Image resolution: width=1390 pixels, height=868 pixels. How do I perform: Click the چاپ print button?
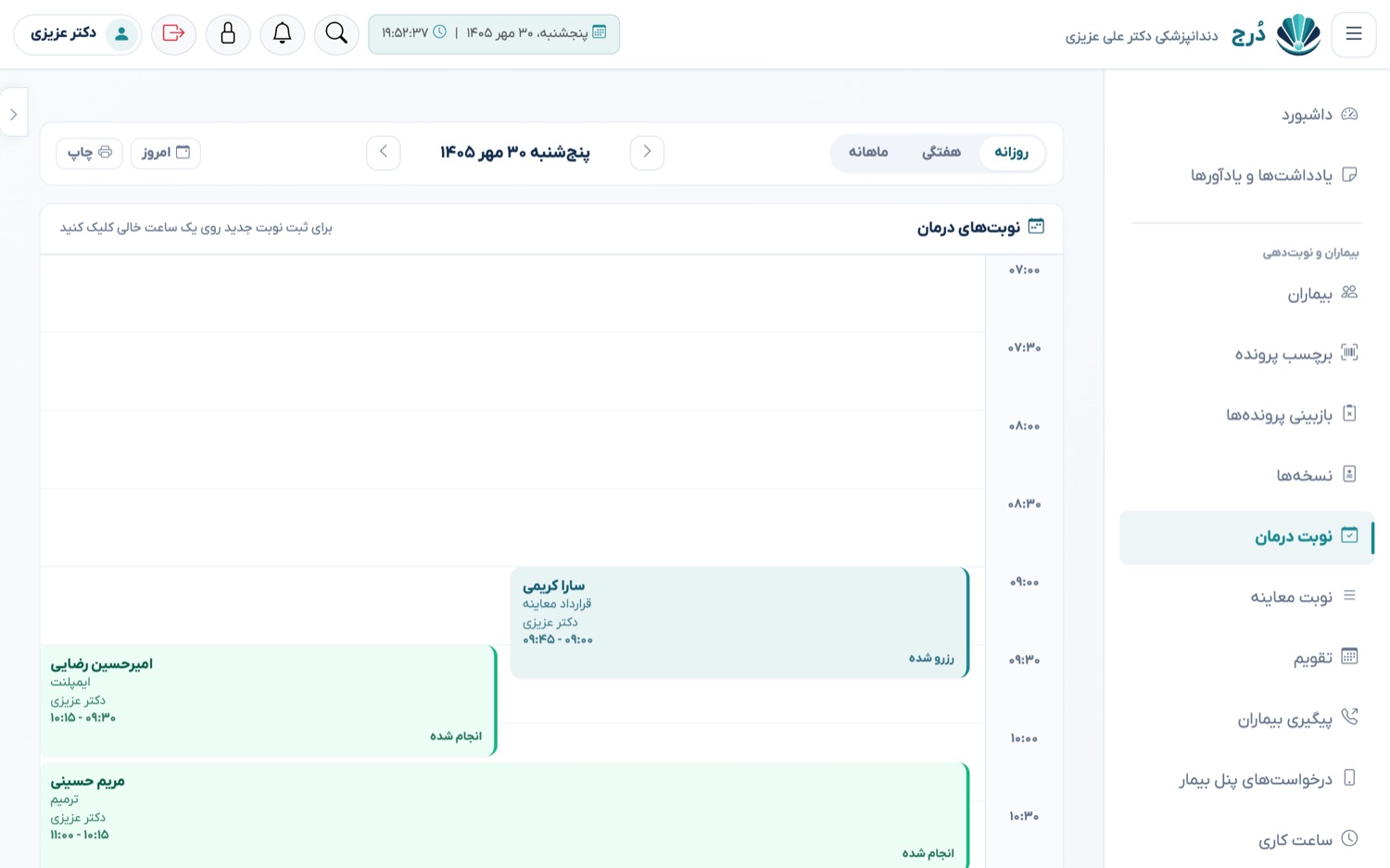click(89, 153)
